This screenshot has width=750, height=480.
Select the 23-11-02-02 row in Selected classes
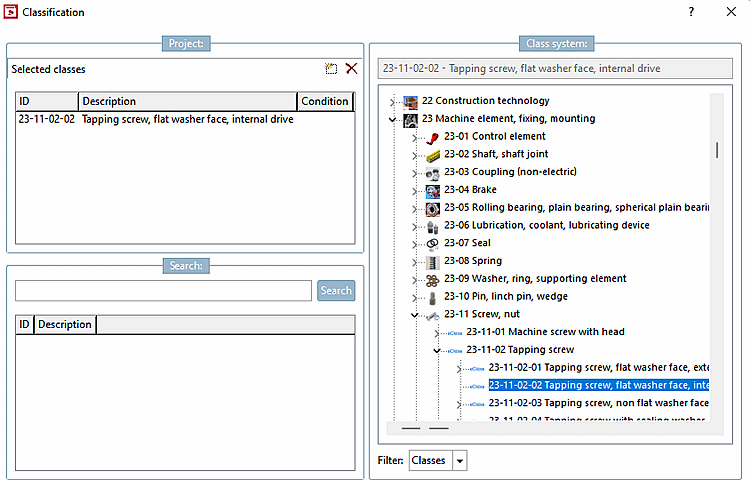click(185, 120)
